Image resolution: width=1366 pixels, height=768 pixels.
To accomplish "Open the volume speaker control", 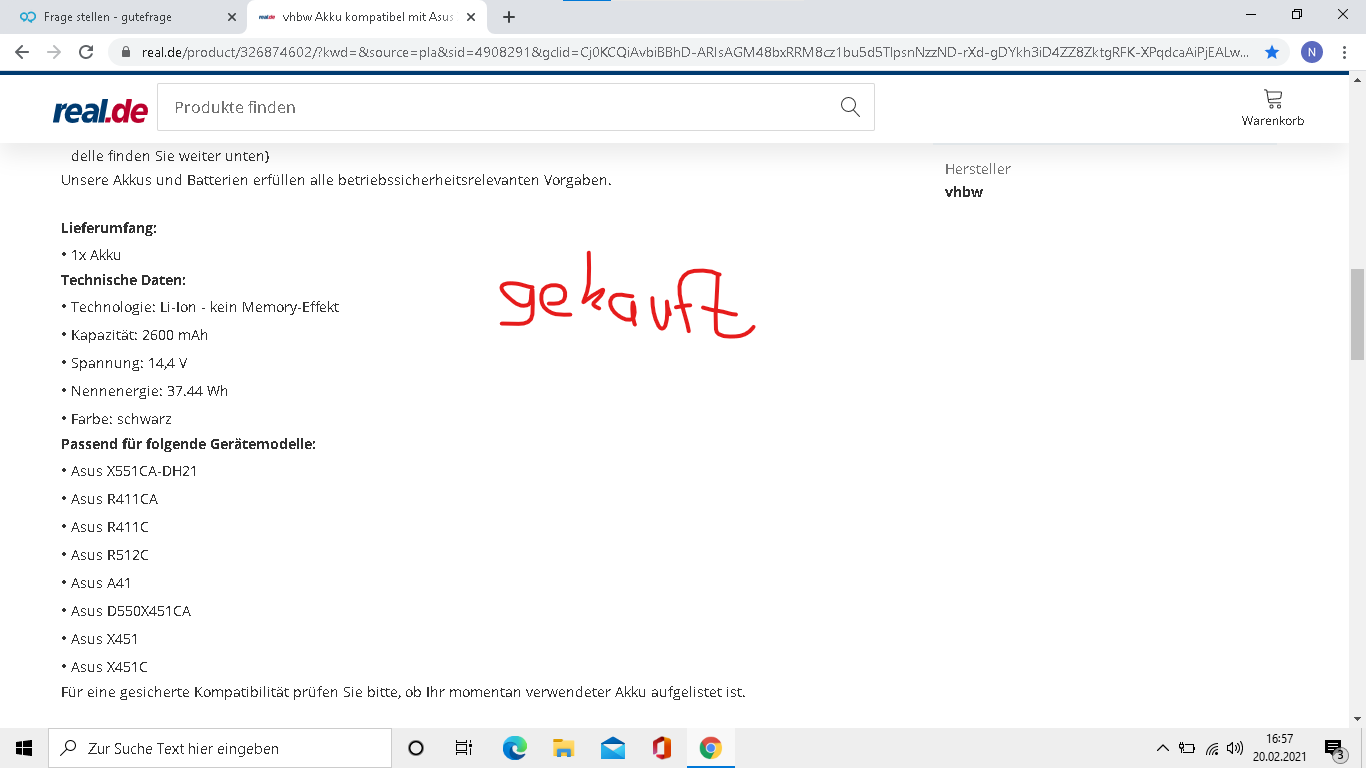I will (x=1235, y=748).
